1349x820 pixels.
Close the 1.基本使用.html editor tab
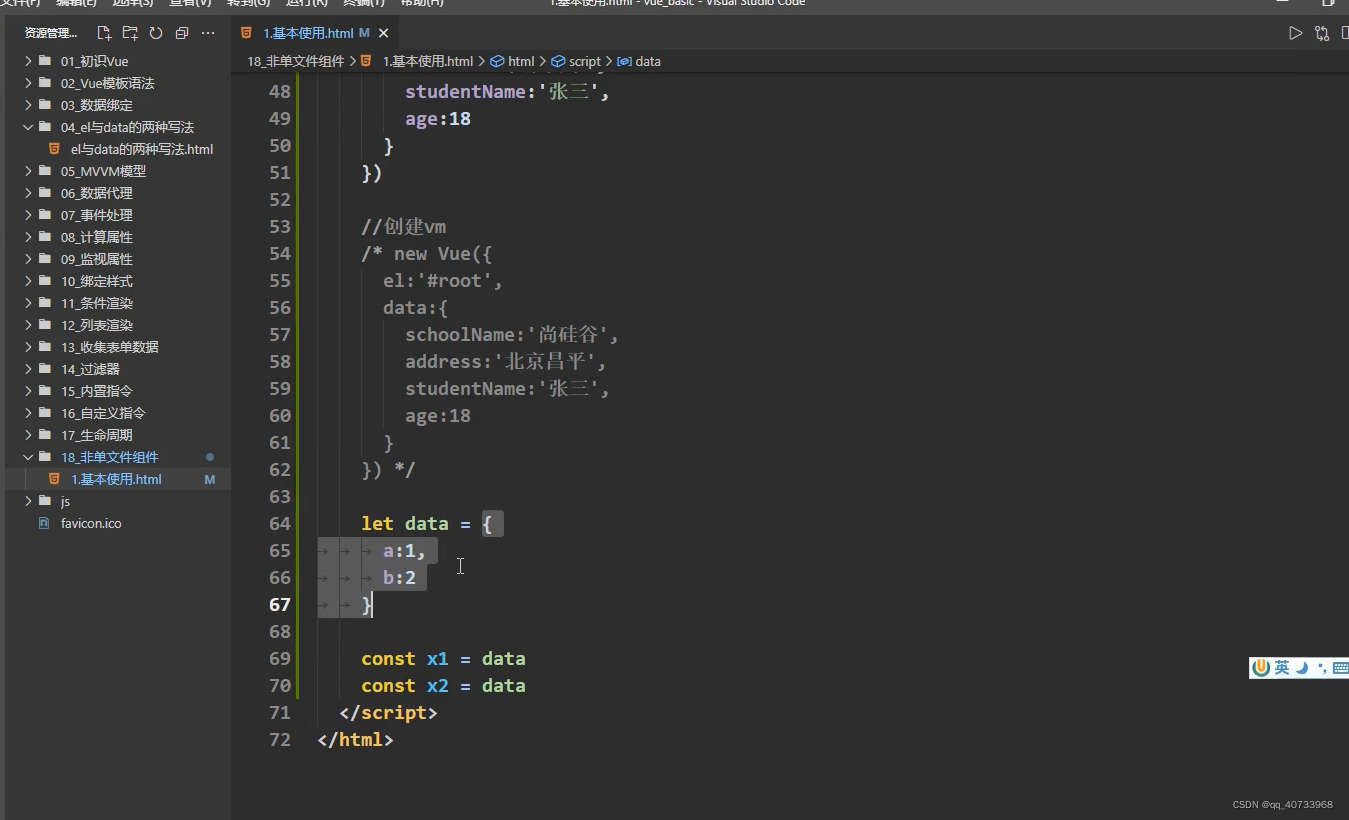(x=383, y=33)
